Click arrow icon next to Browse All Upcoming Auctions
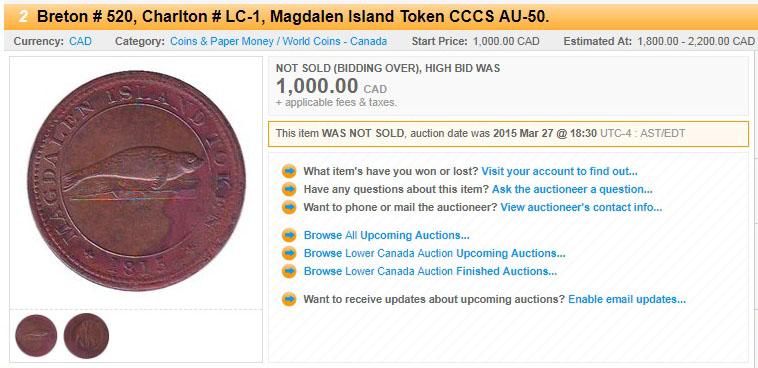This screenshot has height=368, width=758. coord(289,236)
